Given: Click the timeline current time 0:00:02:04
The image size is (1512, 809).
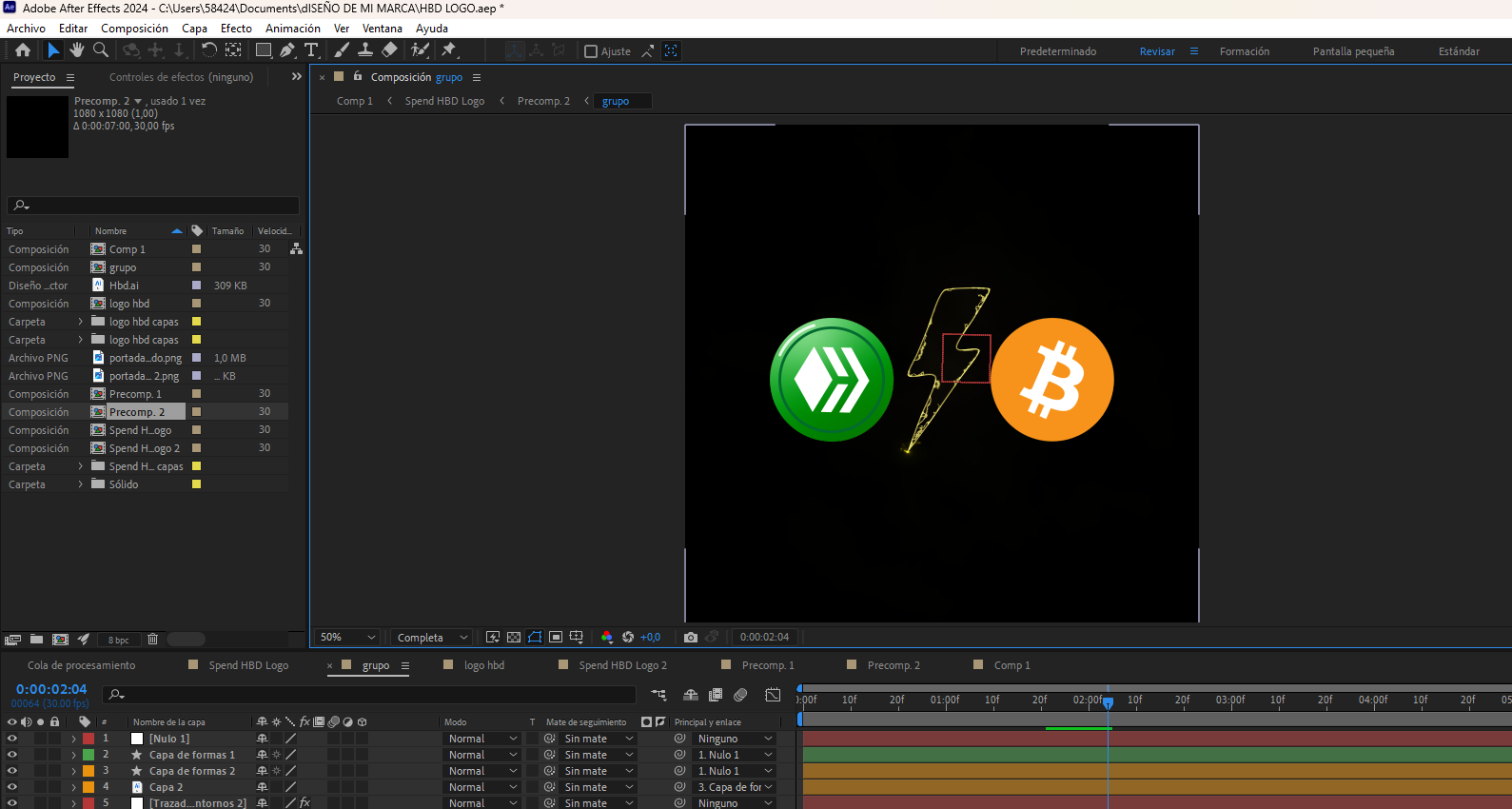Looking at the screenshot, I should 51,689.
